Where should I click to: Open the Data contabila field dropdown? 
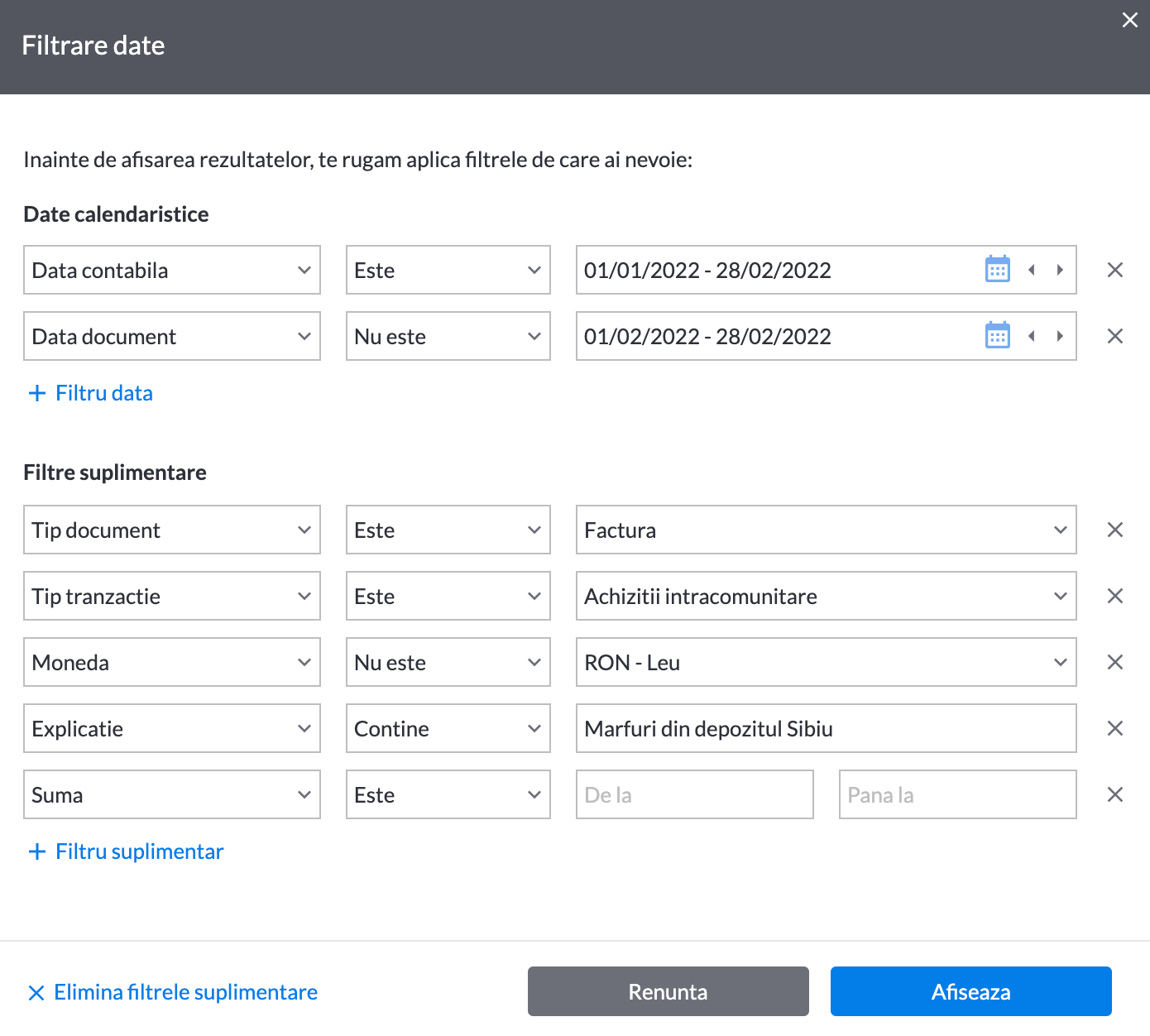[x=172, y=270]
